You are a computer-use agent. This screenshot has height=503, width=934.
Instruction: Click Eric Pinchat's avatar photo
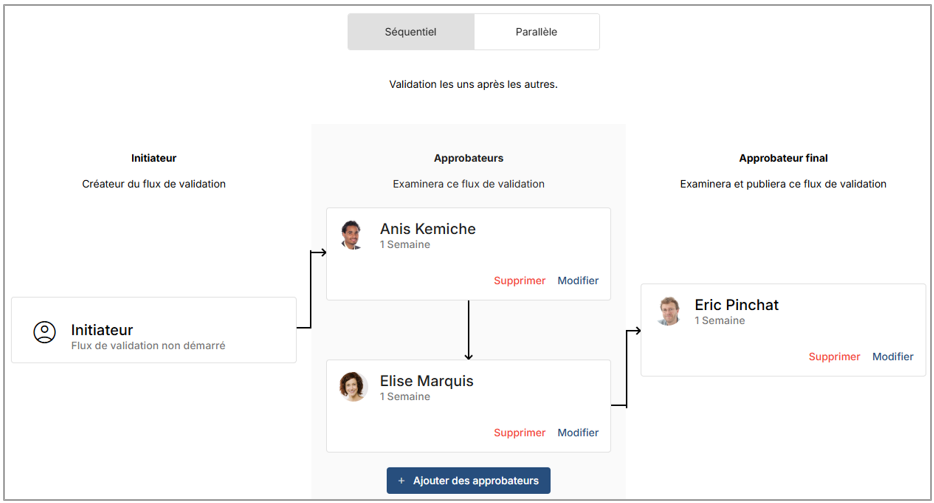point(668,310)
